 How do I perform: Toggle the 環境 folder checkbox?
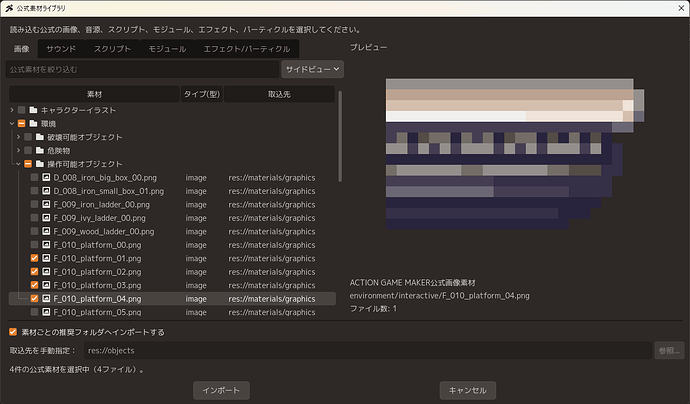(x=22, y=124)
